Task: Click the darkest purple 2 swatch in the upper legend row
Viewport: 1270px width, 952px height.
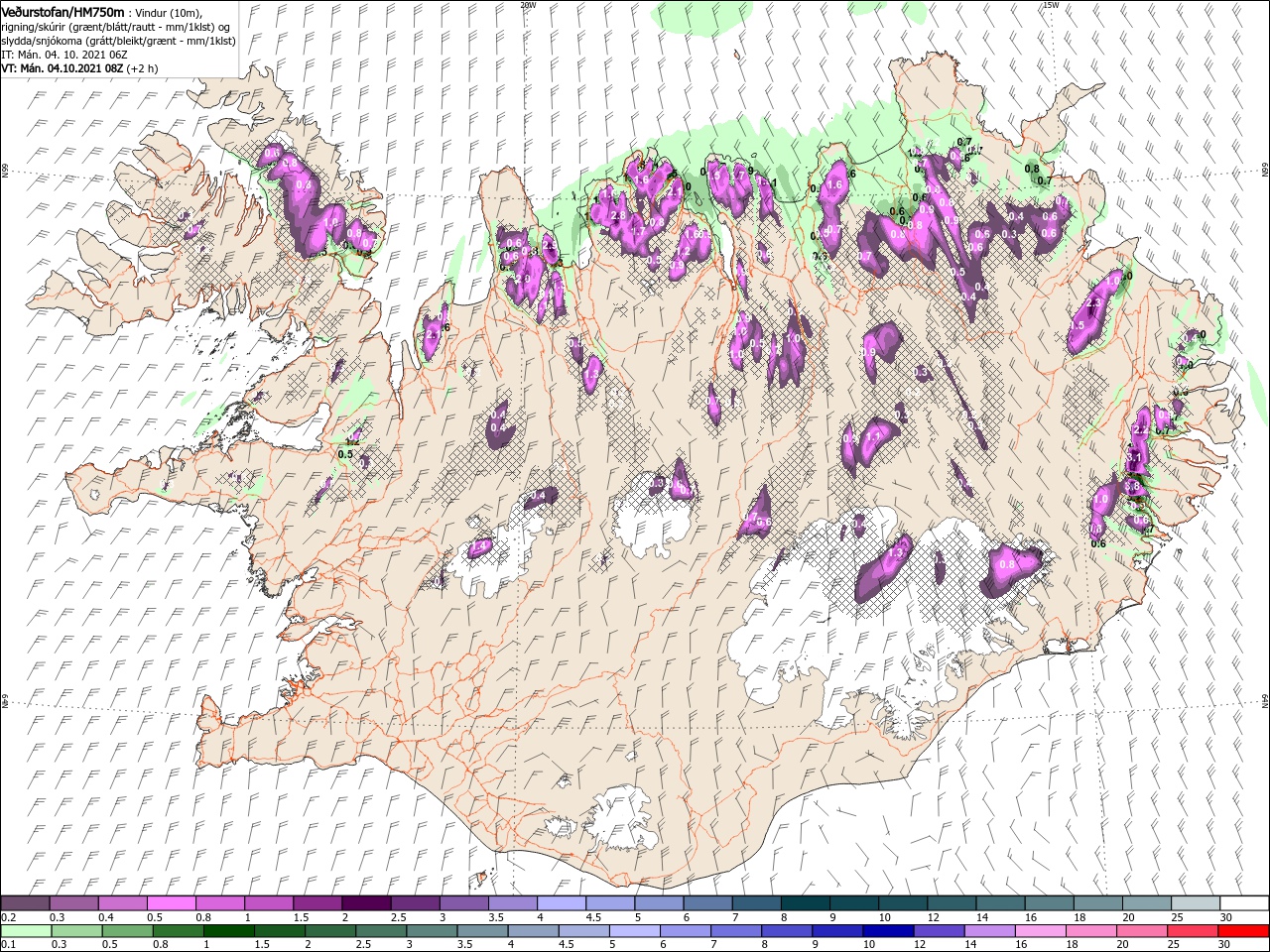Action: [366, 902]
